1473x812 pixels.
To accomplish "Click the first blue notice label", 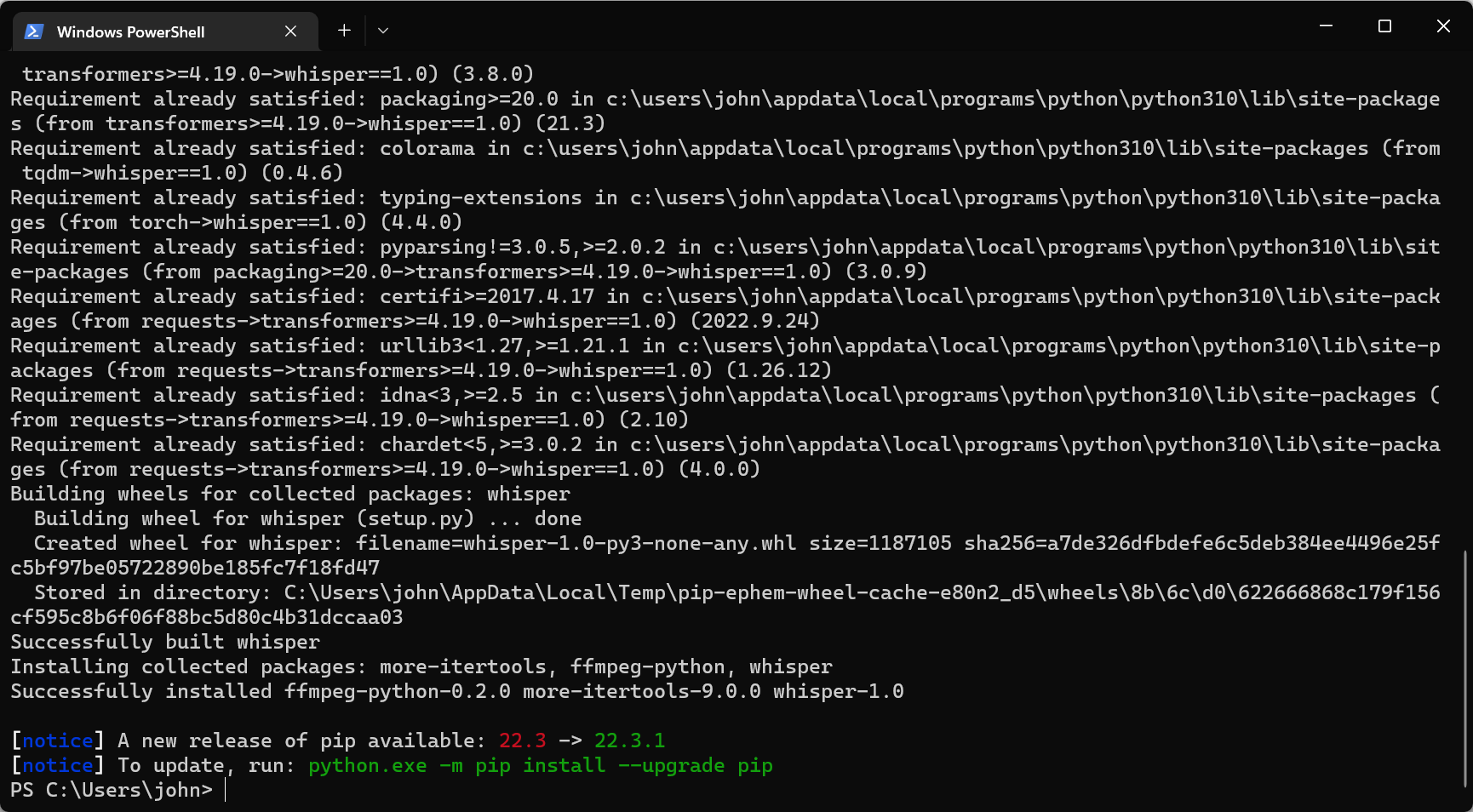I will pyautogui.click(x=57, y=741).
